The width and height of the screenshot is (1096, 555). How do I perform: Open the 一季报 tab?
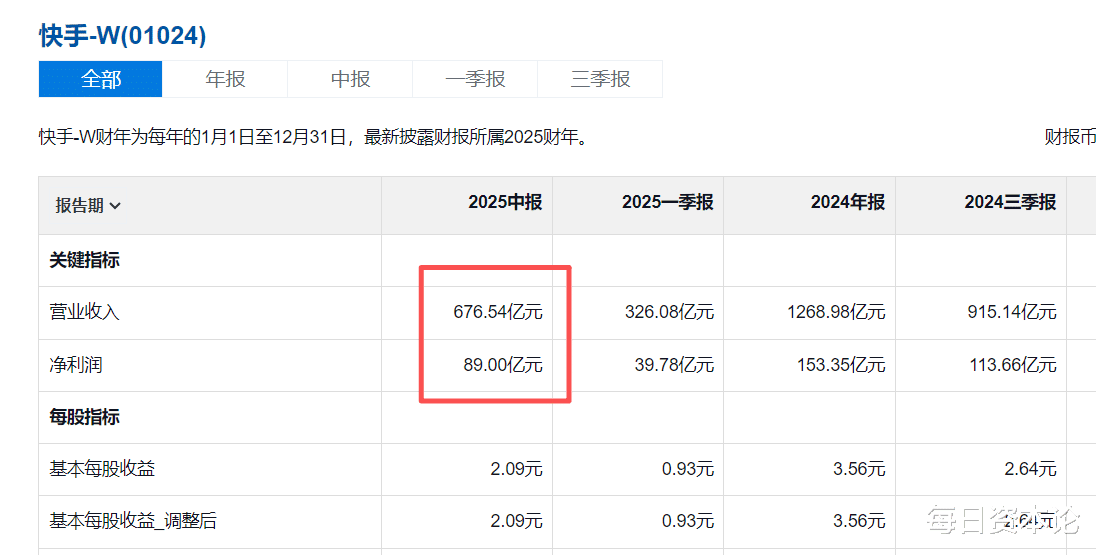(x=475, y=79)
